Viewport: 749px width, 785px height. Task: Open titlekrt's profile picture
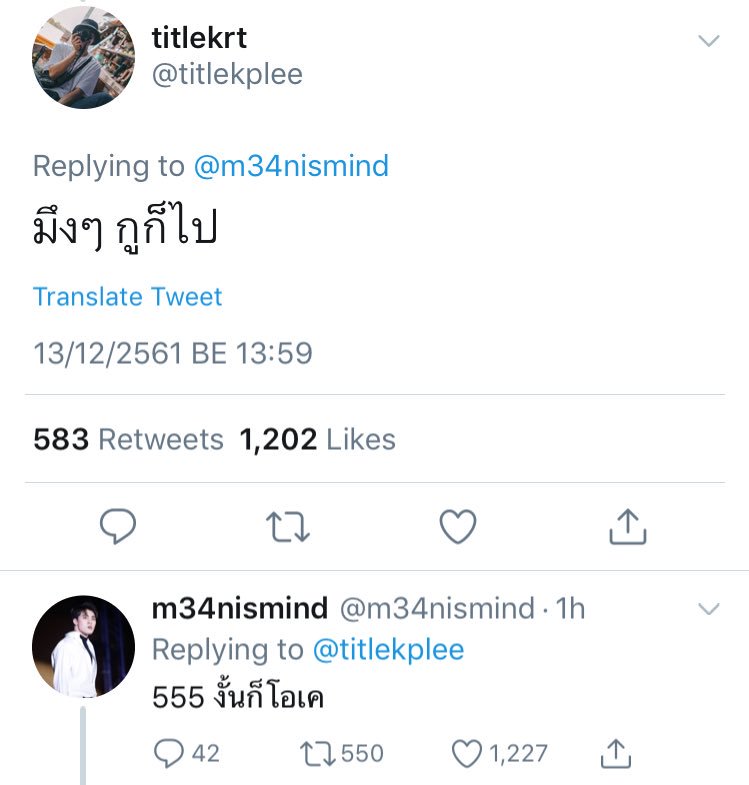[84, 57]
